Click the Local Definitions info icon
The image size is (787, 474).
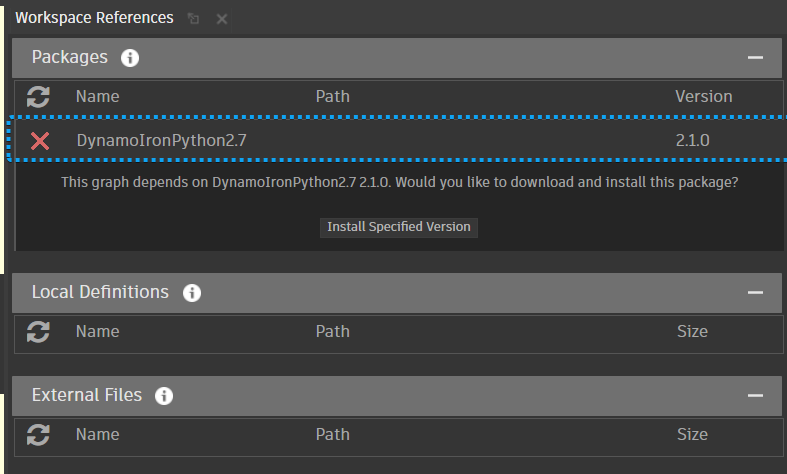tap(192, 293)
